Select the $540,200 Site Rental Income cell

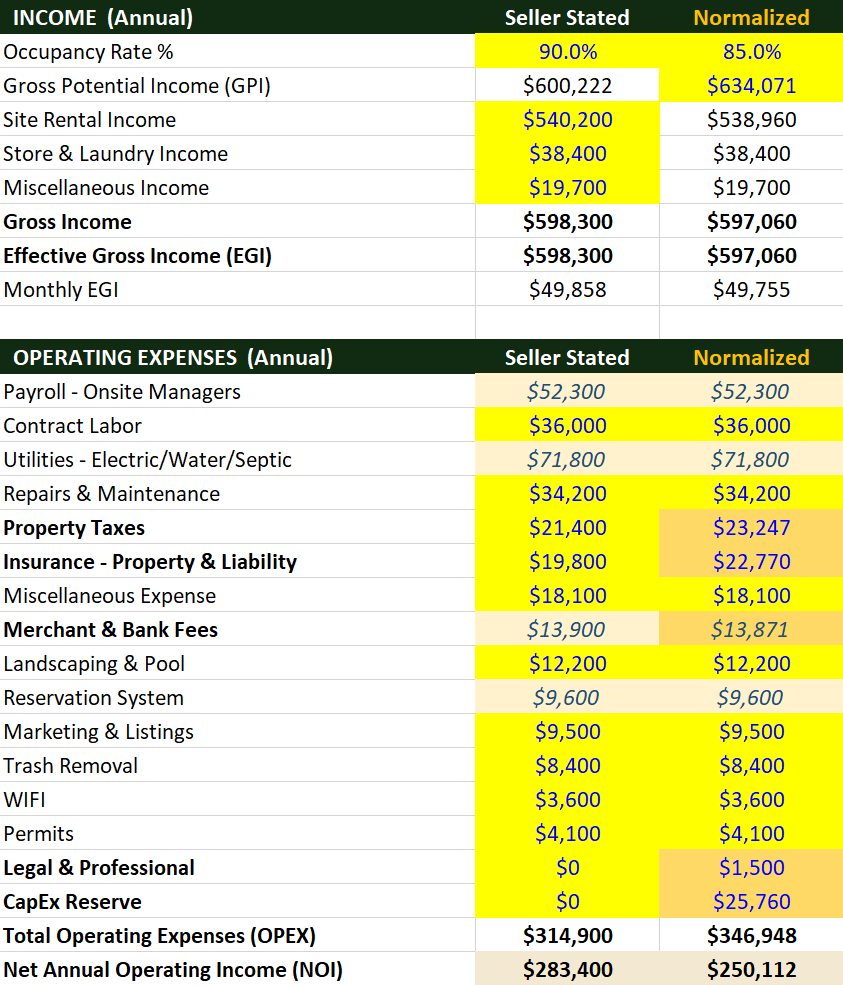[x=567, y=119]
